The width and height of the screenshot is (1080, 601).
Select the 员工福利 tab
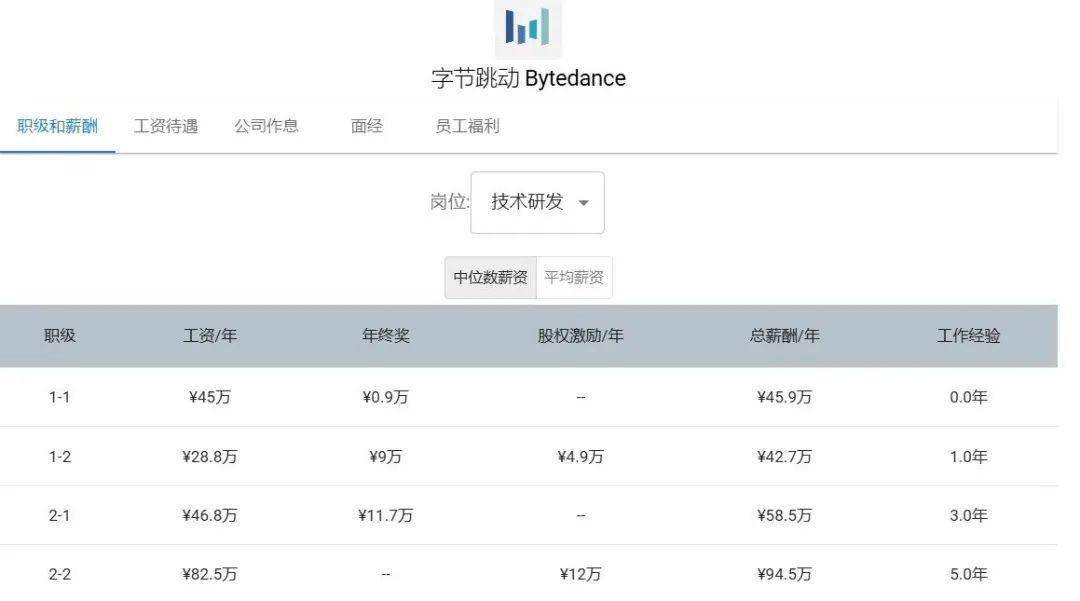pyautogui.click(x=467, y=126)
